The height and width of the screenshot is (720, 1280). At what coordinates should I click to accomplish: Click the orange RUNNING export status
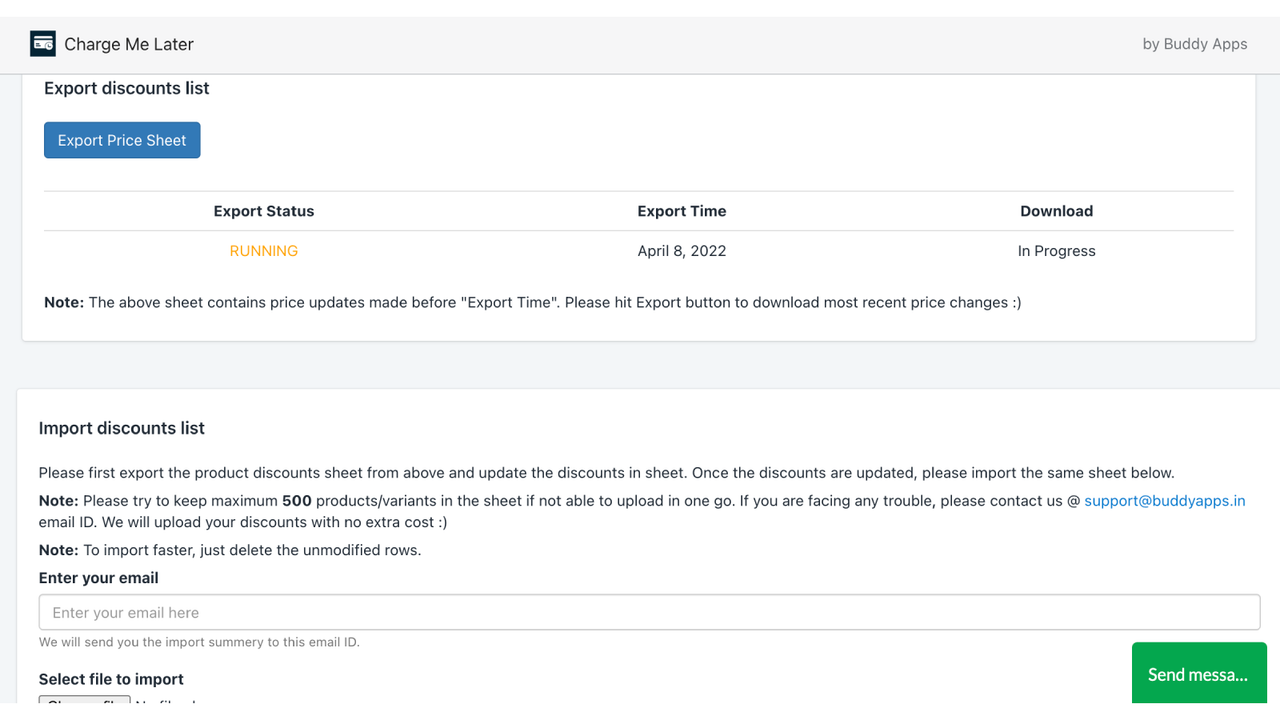tap(264, 251)
